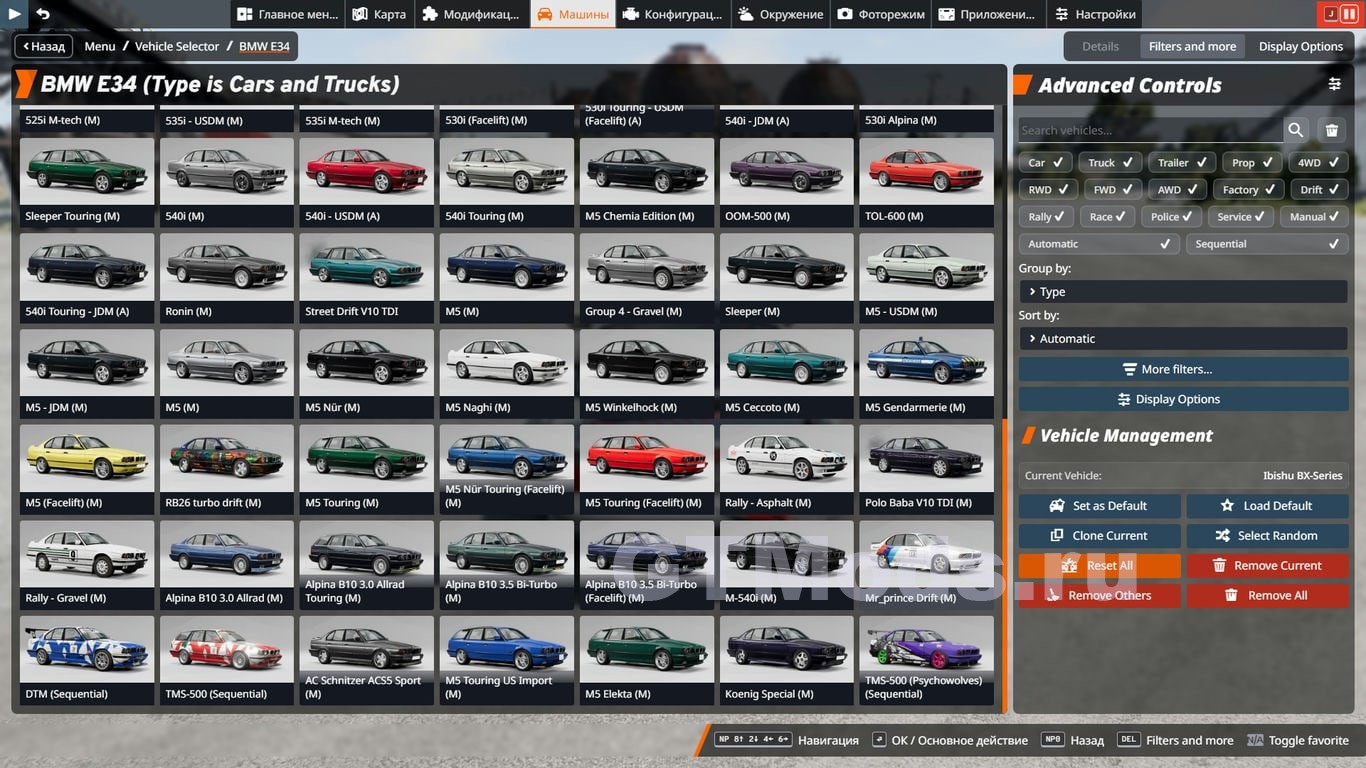Expand the Group by Type dropdown
Viewport: 1366px width, 768px height.
(x=1182, y=292)
